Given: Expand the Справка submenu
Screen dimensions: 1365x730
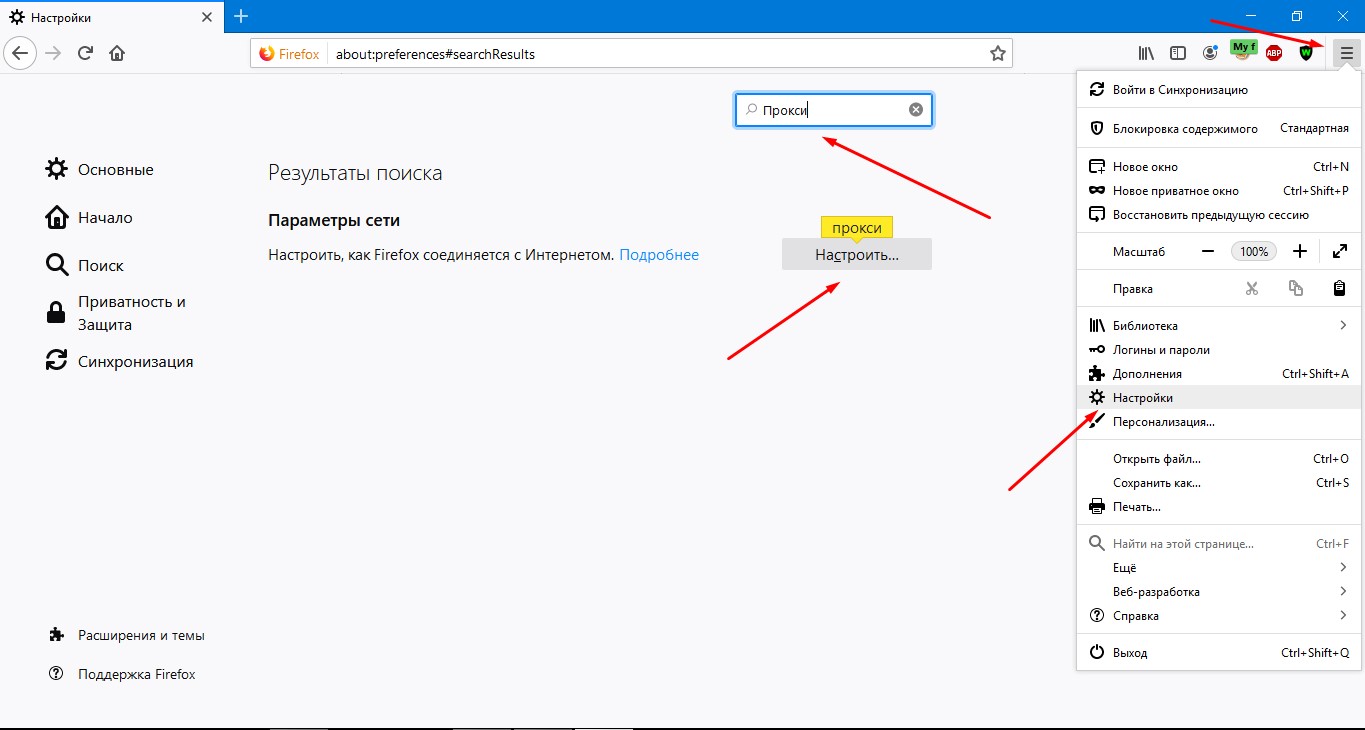Looking at the screenshot, I should 1219,616.
